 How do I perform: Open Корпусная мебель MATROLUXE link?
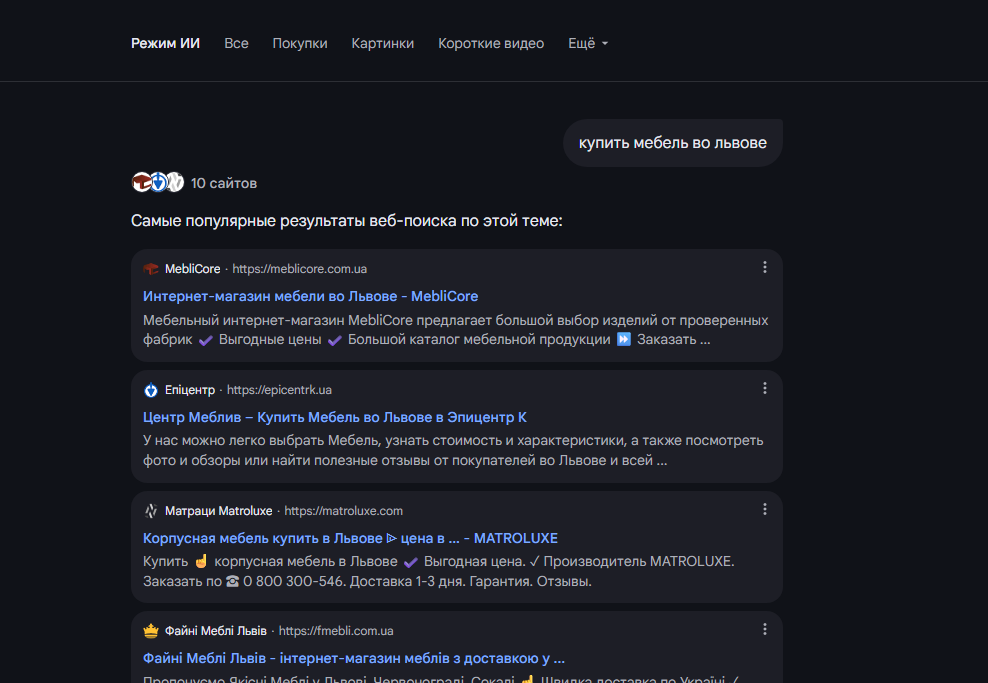pos(350,538)
